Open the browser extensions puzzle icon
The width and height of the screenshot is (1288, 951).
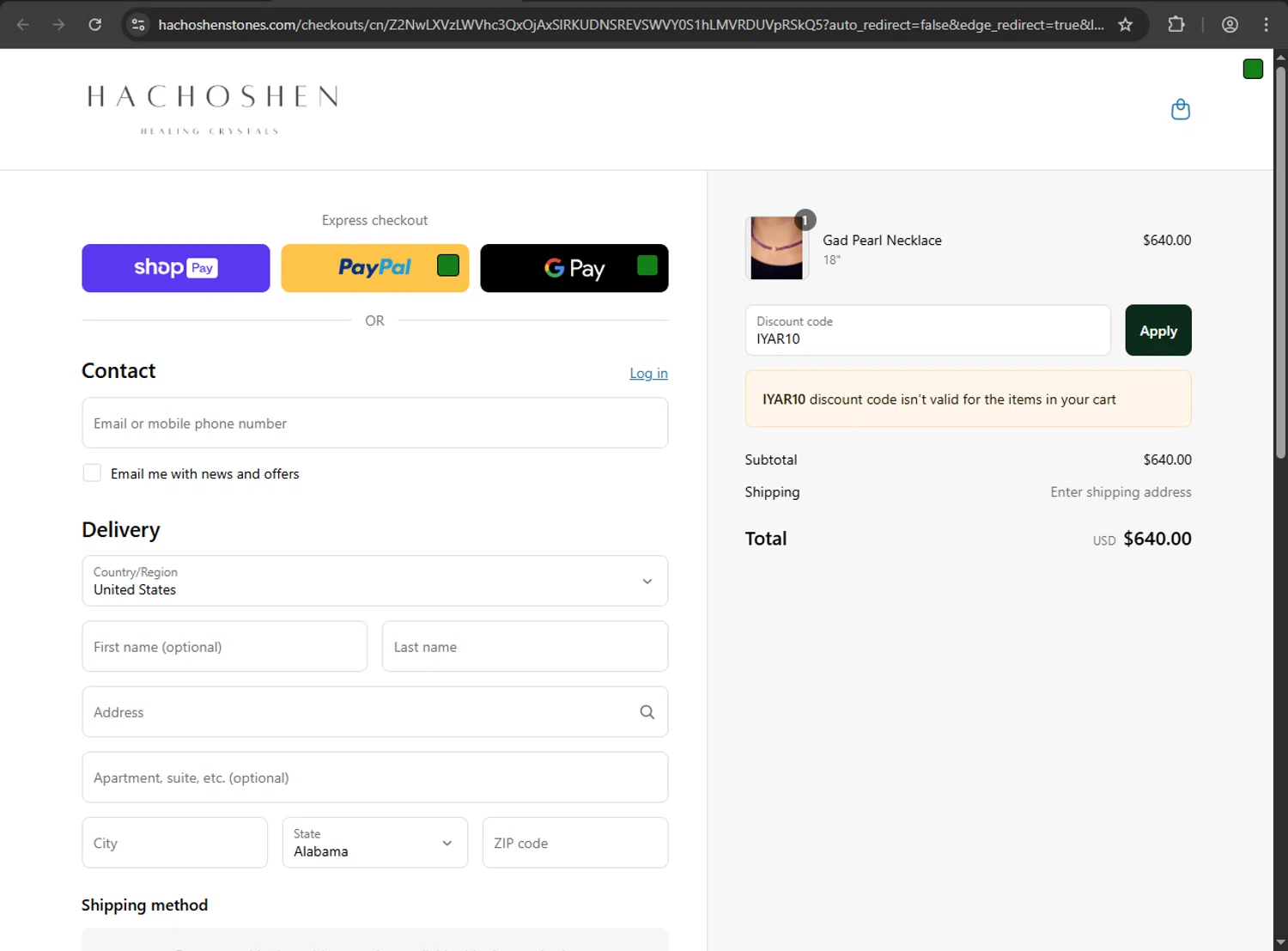[x=1176, y=24]
